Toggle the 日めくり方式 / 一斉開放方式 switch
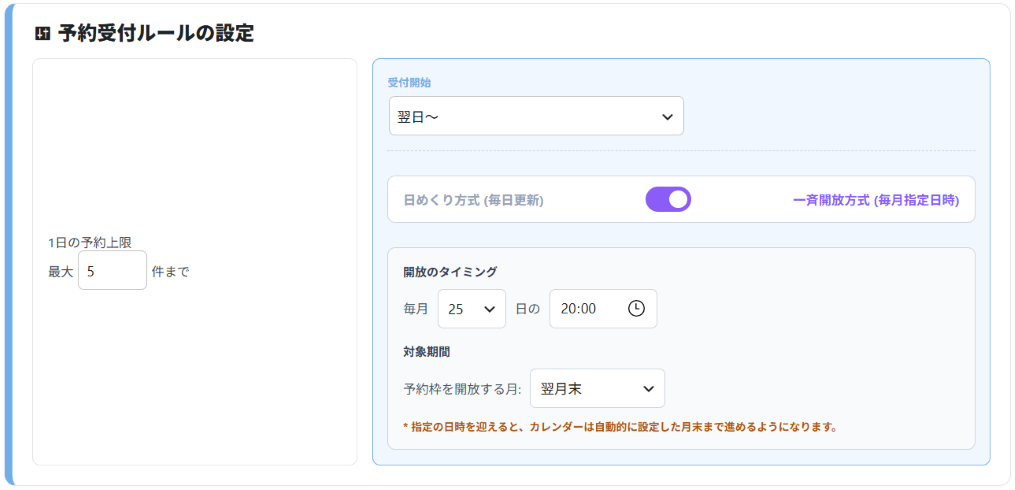The image size is (1015, 490). [x=668, y=199]
